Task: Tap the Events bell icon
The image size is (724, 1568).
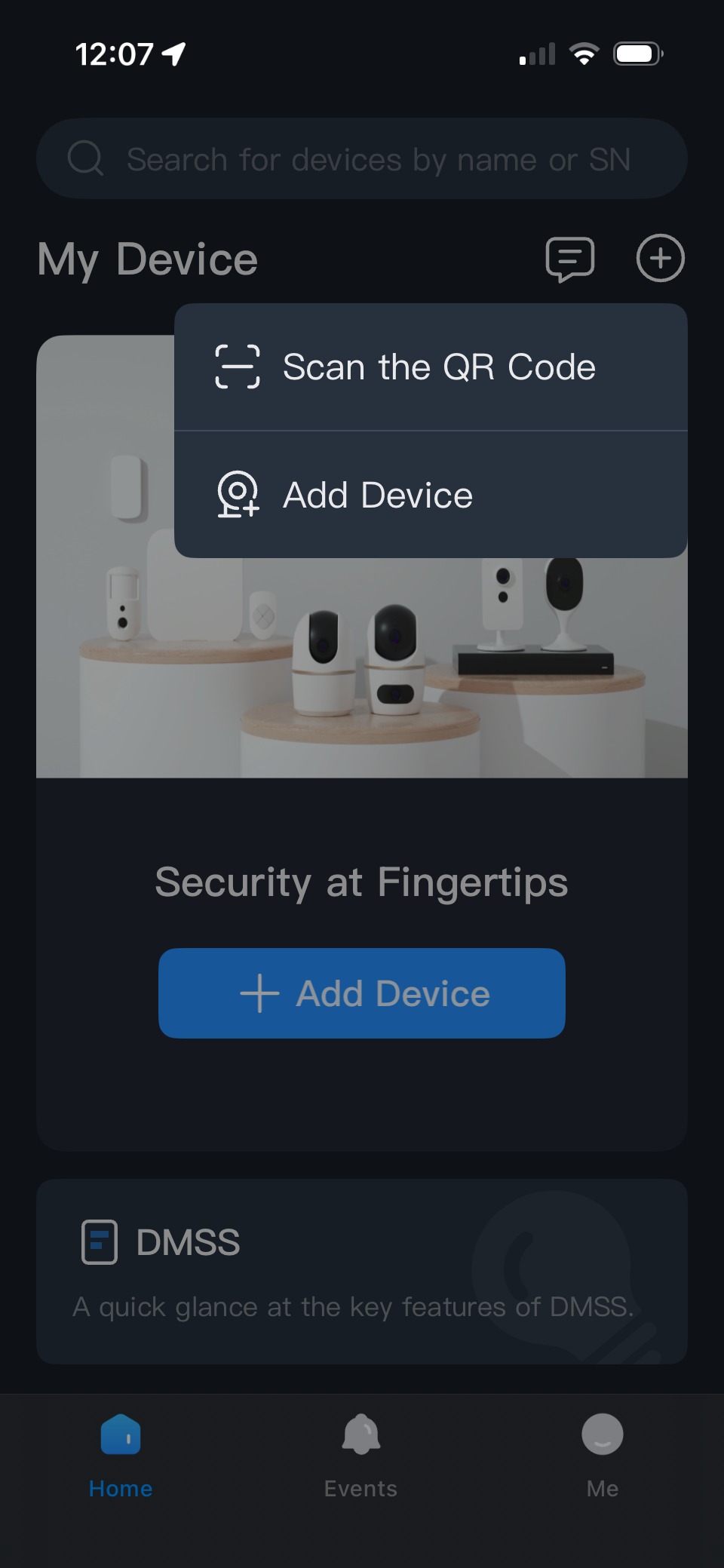Action: 361,1434
